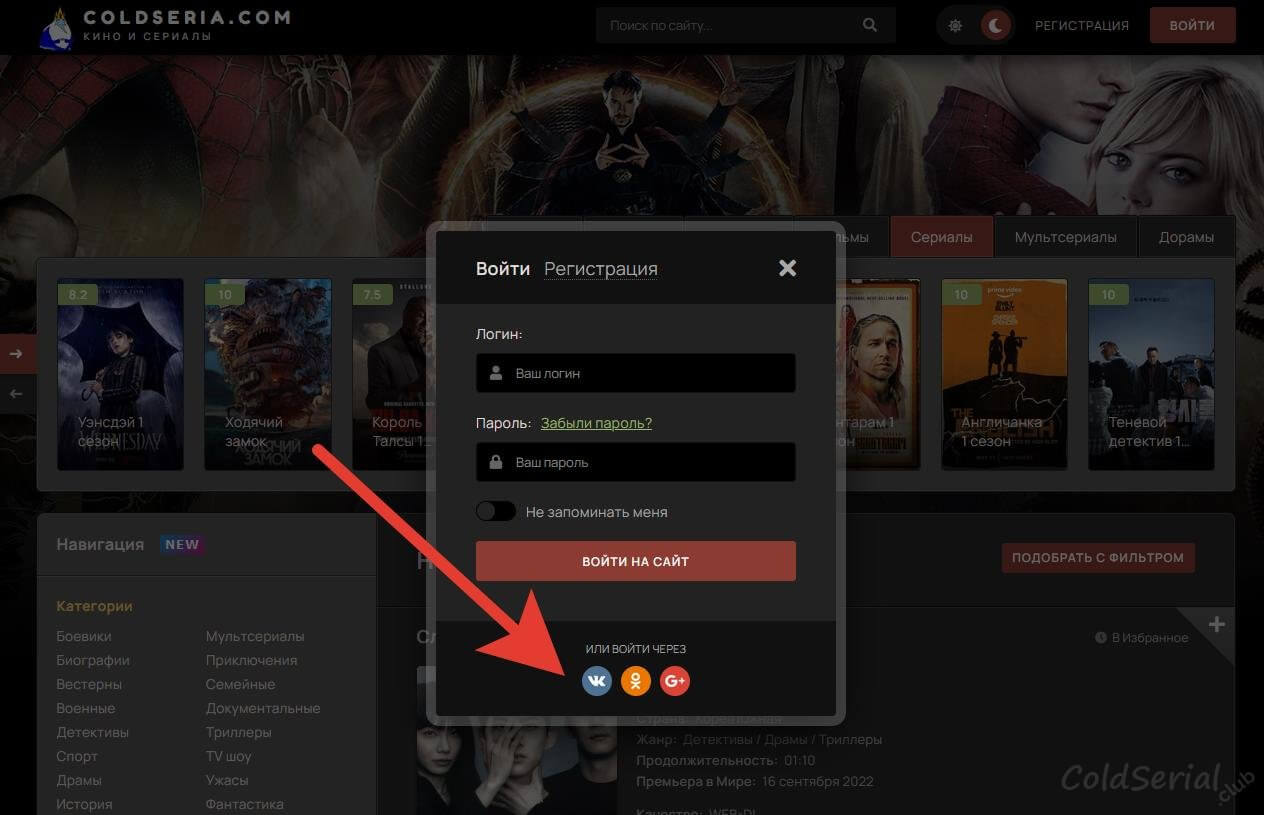The image size is (1264, 815).
Task: Click the 'Логин:' field label
Action: (x=499, y=334)
